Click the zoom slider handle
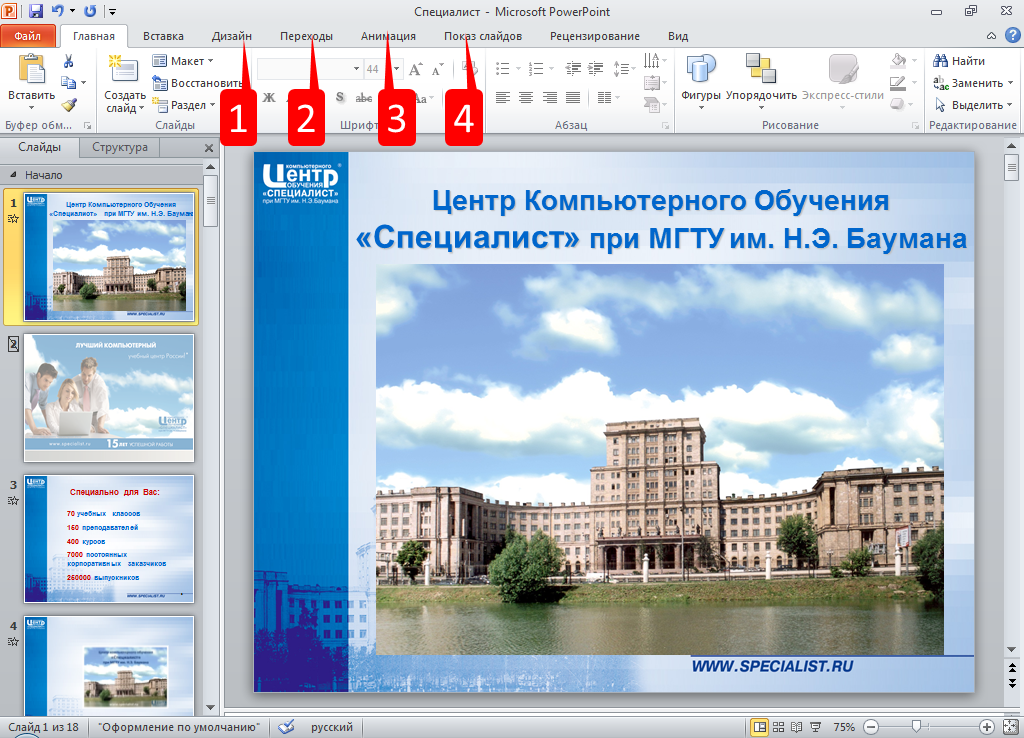This screenshot has width=1024, height=738. pyautogui.click(x=915, y=727)
